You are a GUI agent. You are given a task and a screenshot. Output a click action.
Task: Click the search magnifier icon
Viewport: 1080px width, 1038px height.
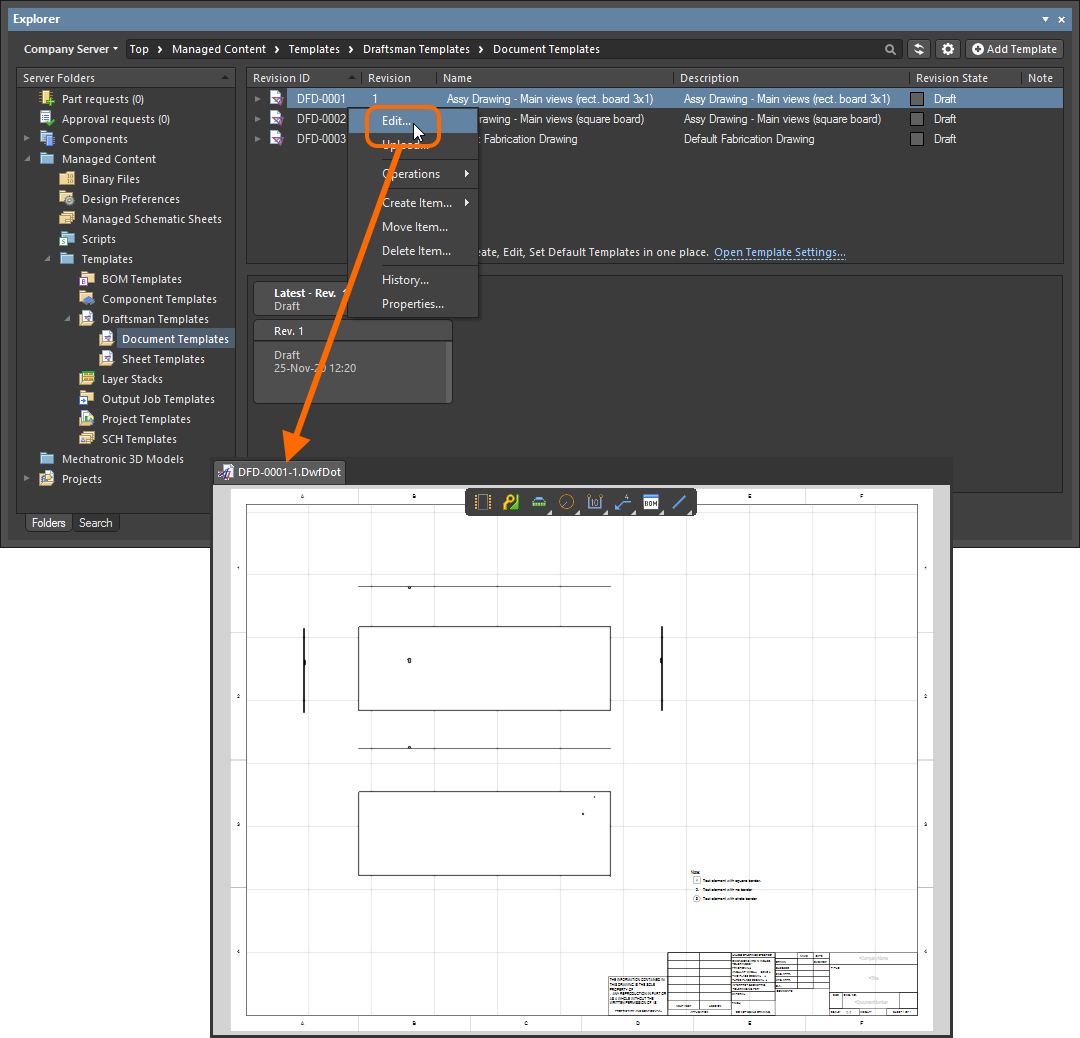pyautogui.click(x=890, y=49)
